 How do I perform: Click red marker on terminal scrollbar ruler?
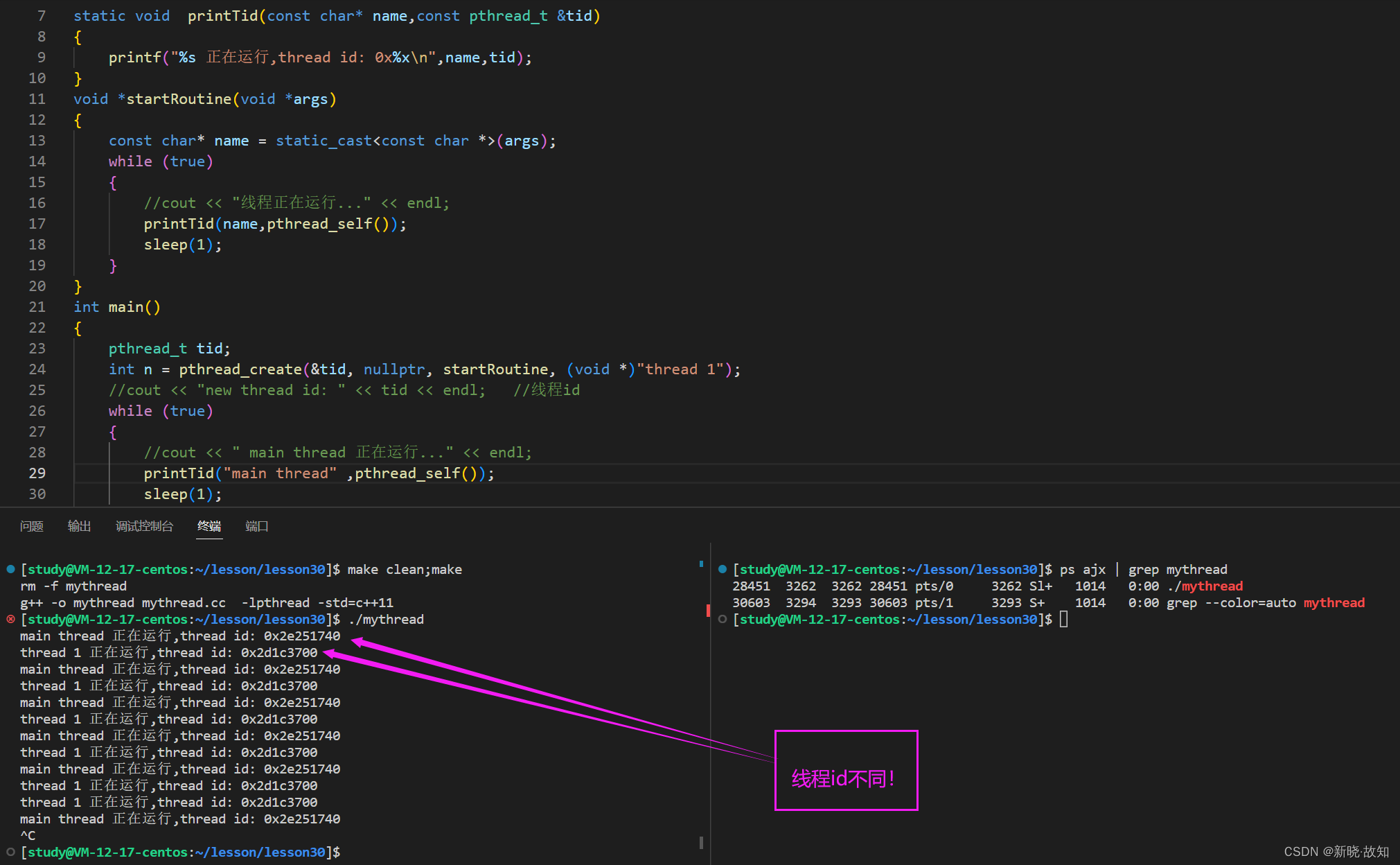[708, 610]
